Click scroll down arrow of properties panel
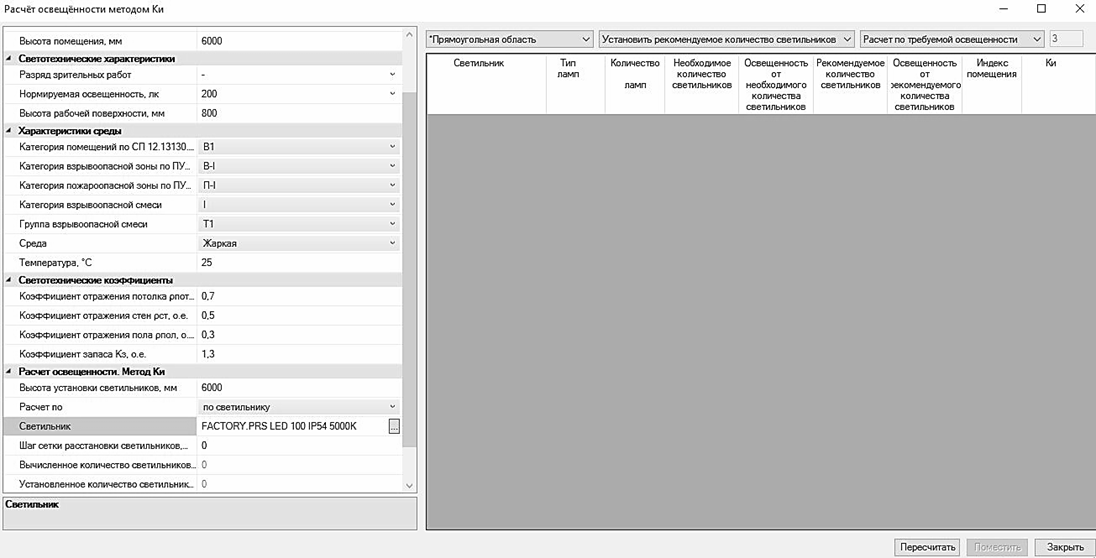The image size is (1096, 558). [408, 485]
